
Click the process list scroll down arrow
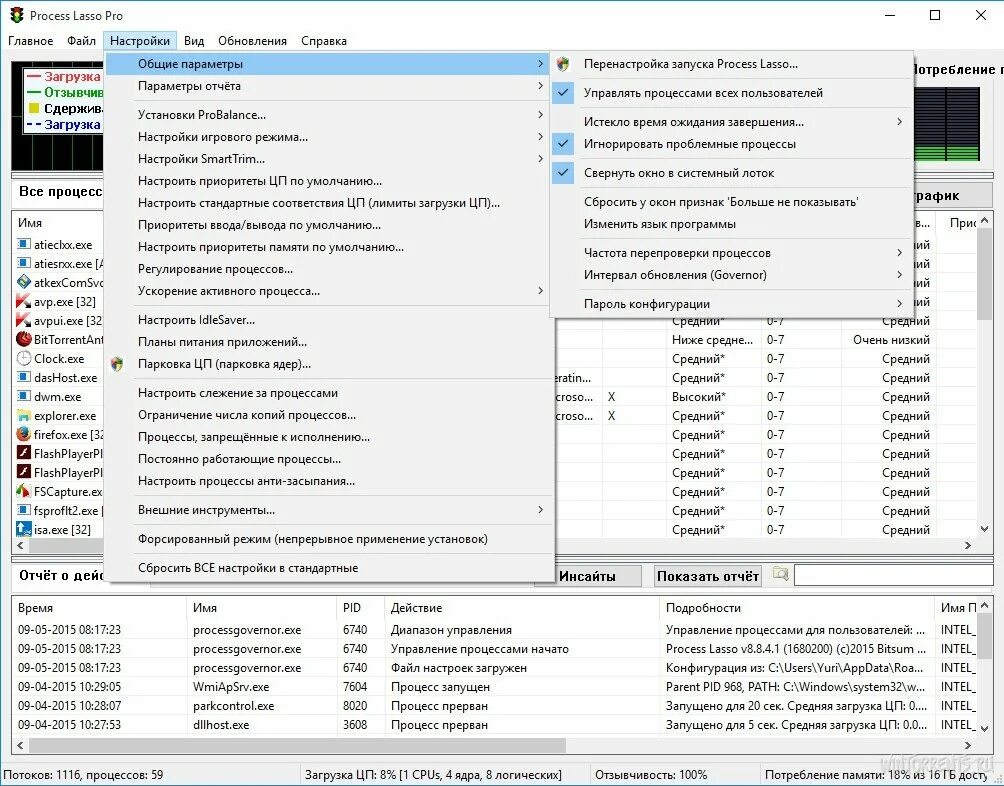(985, 528)
